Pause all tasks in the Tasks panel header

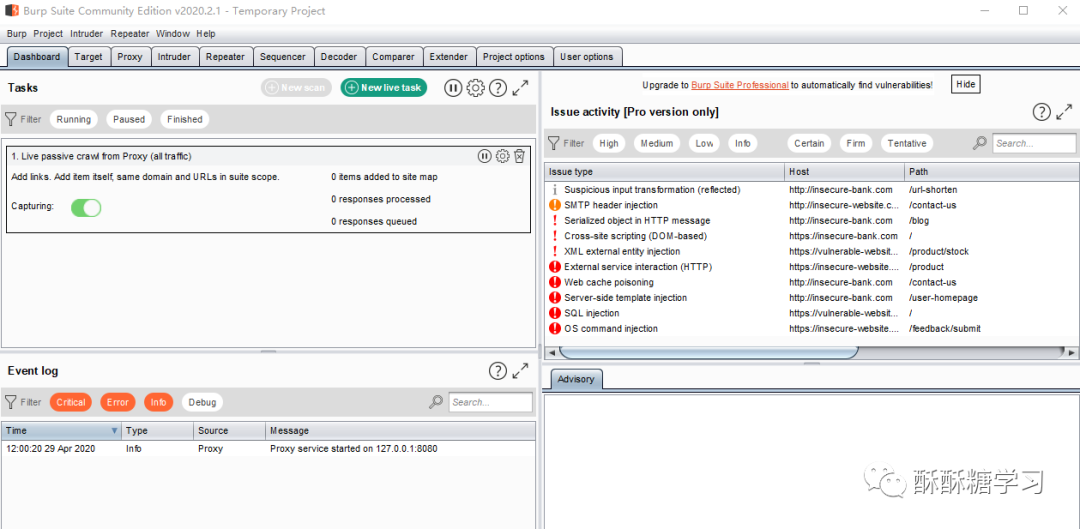tap(453, 87)
